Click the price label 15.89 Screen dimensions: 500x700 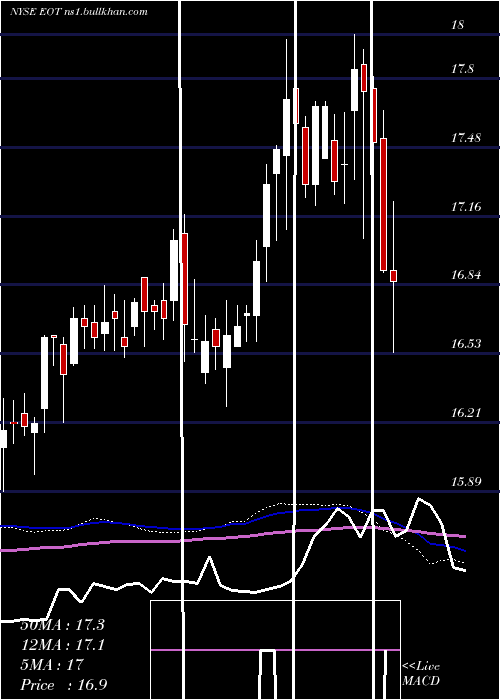click(466, 482)
